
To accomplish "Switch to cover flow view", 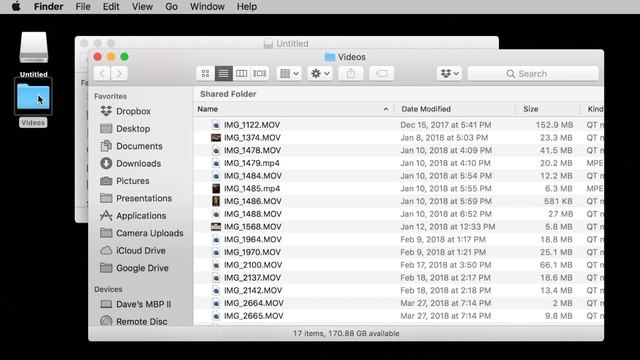I will click(x=260, y=73).
